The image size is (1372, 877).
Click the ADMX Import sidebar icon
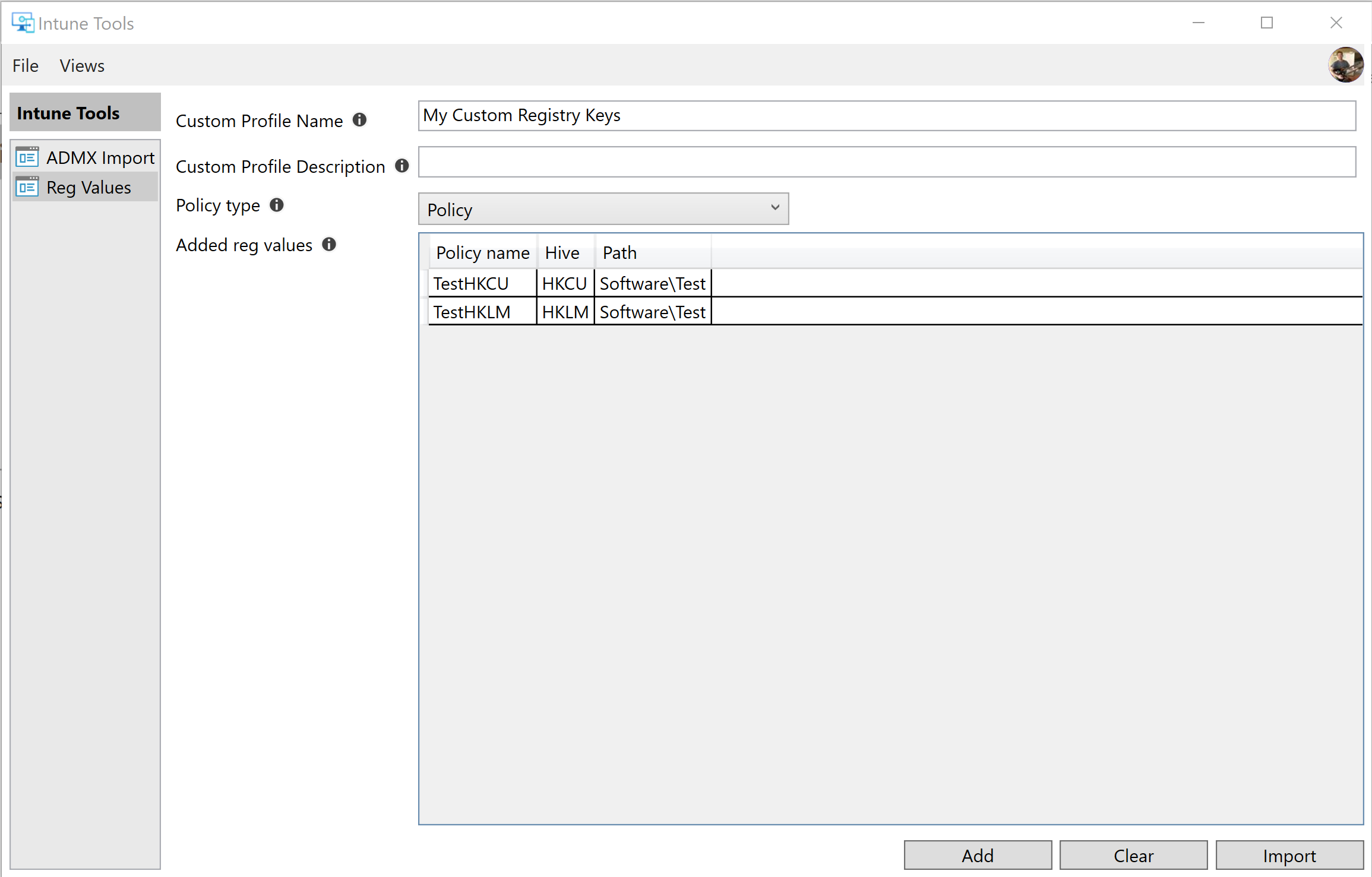[27, 157]
